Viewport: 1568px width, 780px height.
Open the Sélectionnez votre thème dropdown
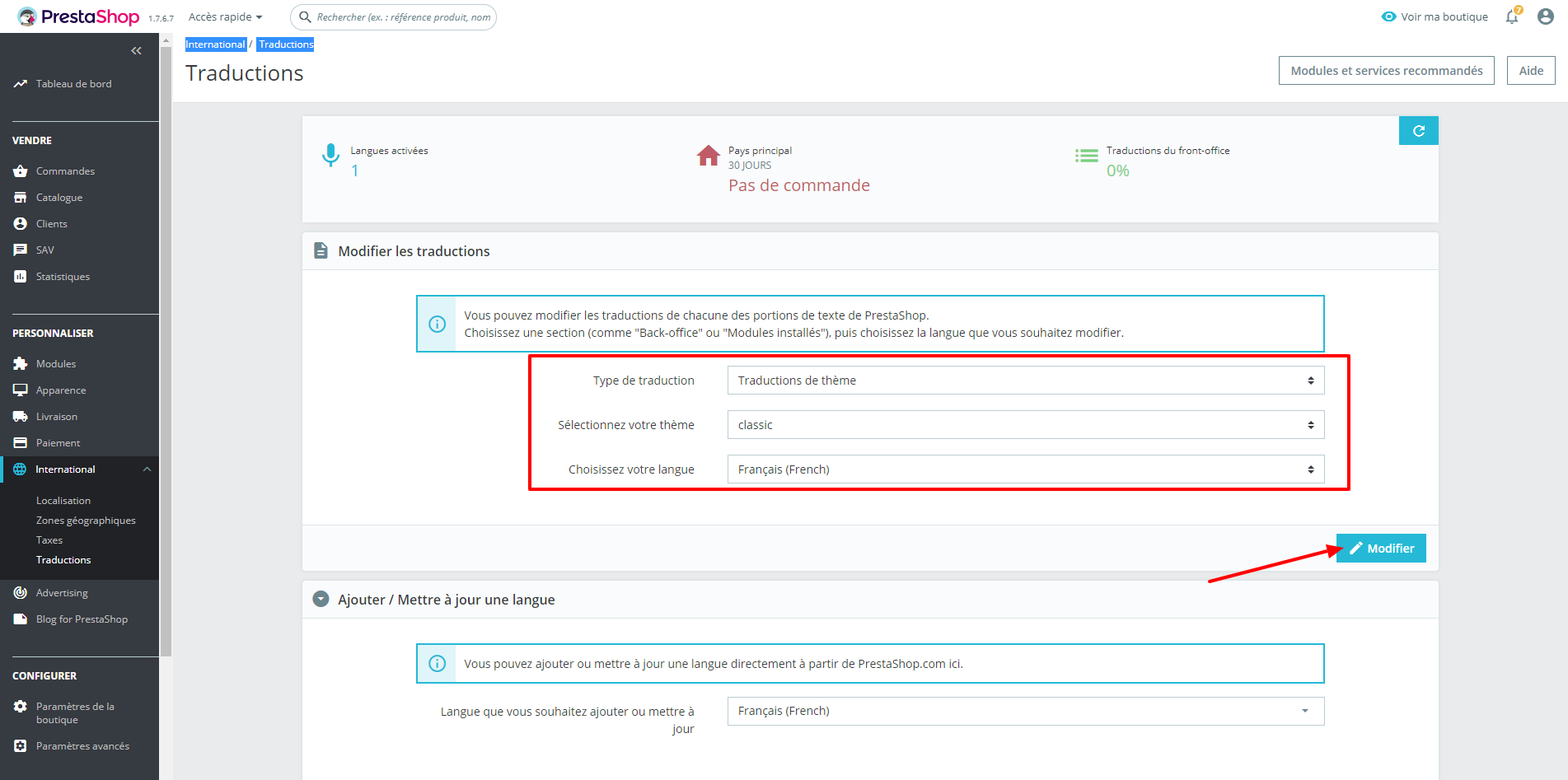click(x=1026, y=425)
